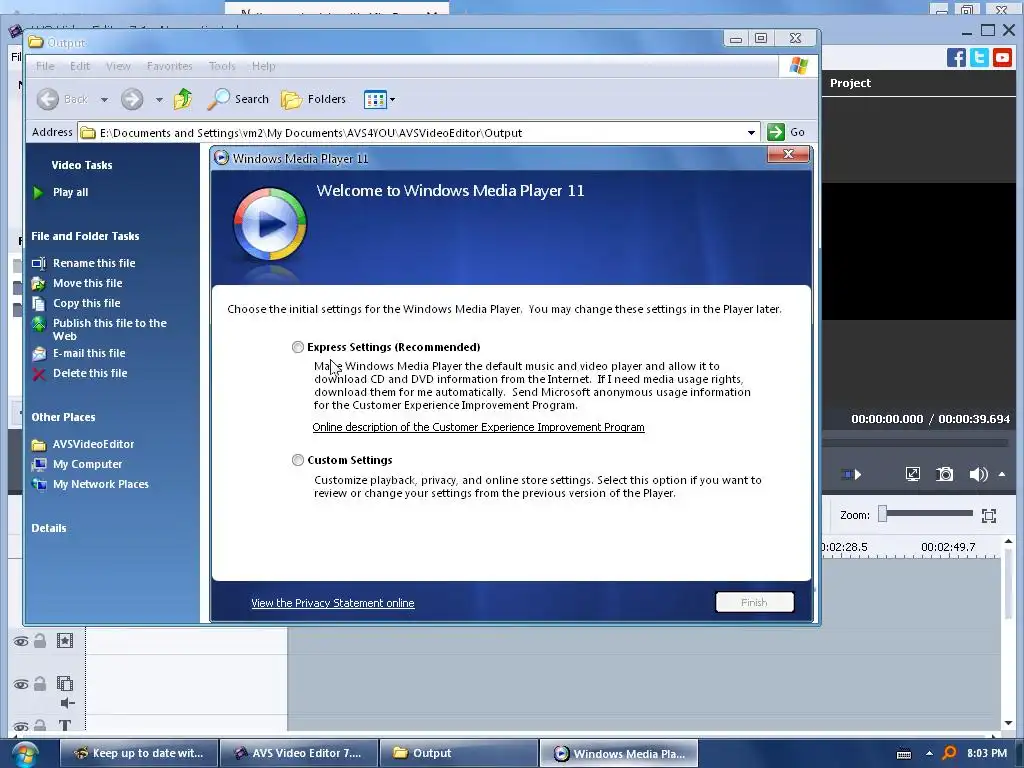Click the Play all task link
This screenshot has width=1024, height=768.
(71, 192)
